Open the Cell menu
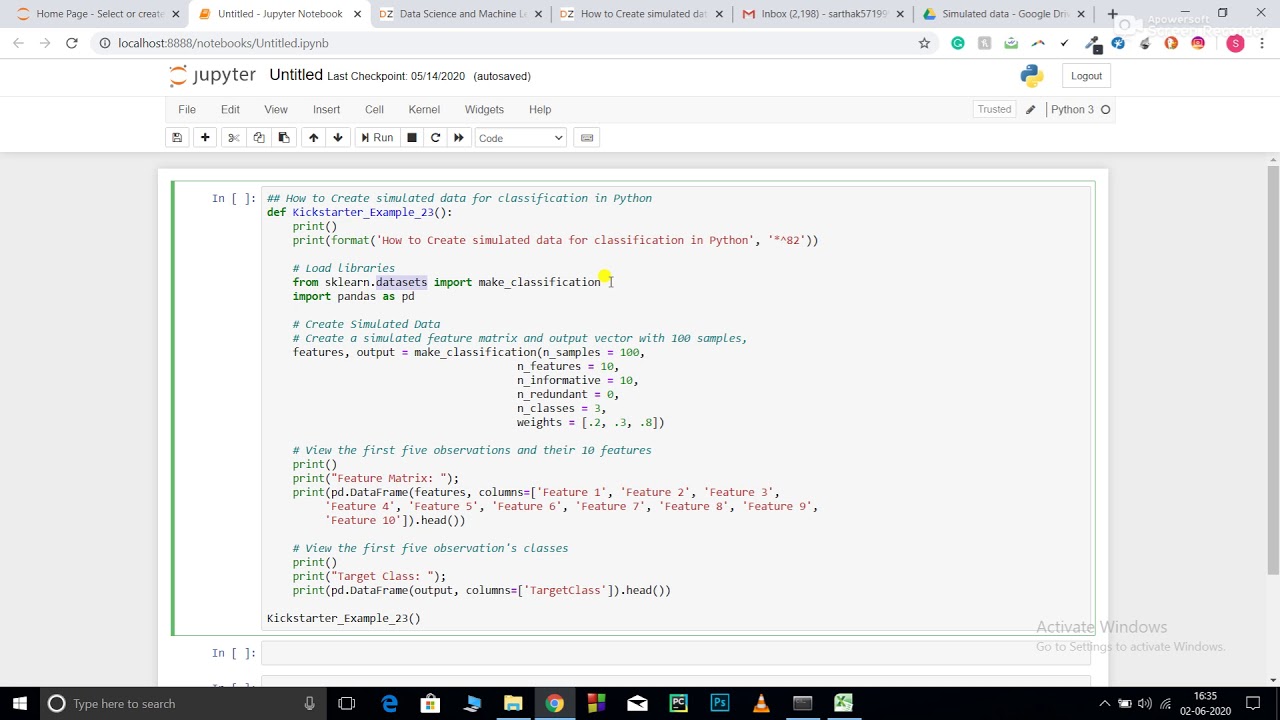This screenshot has height=720, width=1280. (x=374, y=109)
